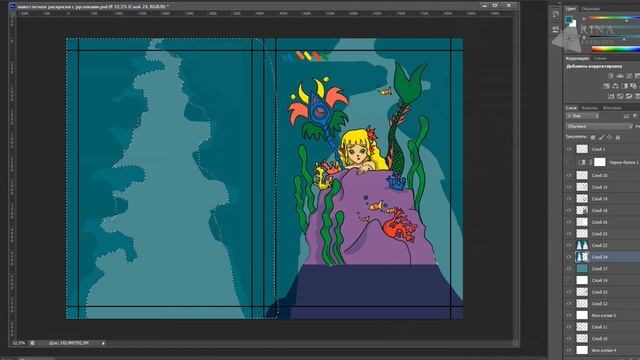Hide layer Слой 1
The width and height of the screenshot is (640, 360).
point(569,149)
